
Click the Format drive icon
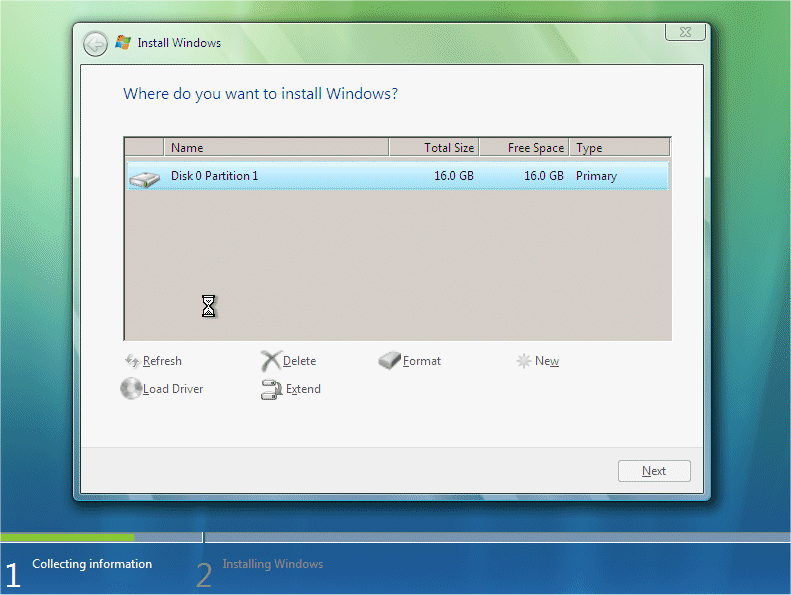[389, 360]
